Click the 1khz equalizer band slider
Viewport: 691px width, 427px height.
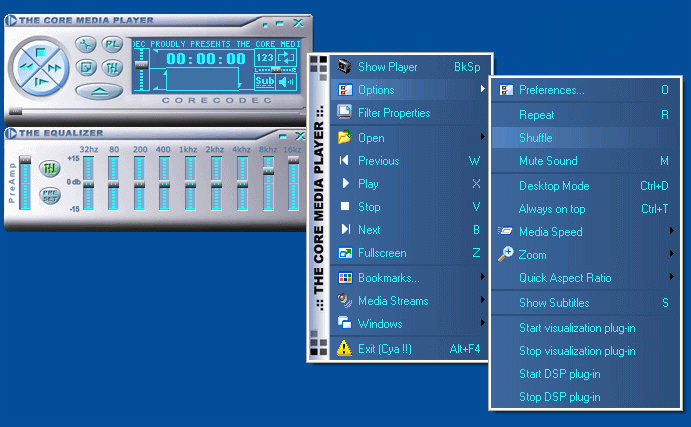coord(190,183)
